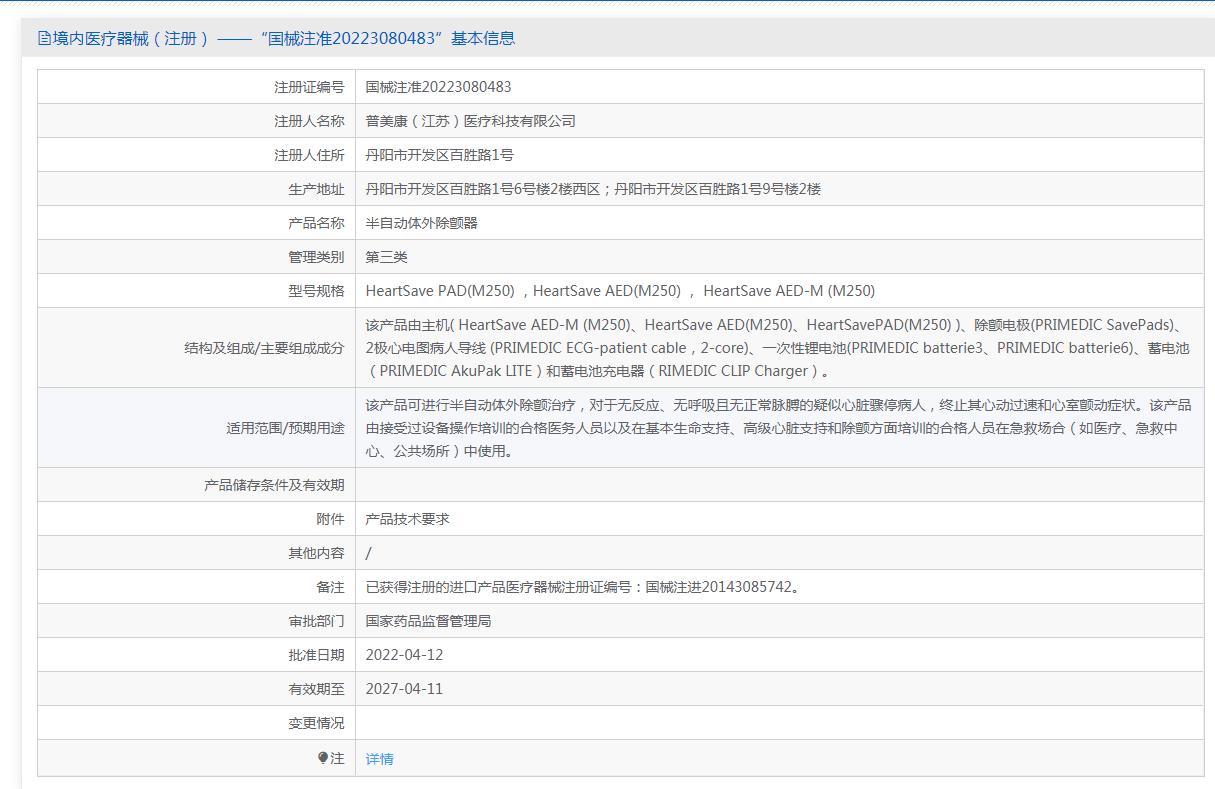Select model spec text HeartSave PAD(M250)
This screenshot has height=789, width=1215.
440,291
